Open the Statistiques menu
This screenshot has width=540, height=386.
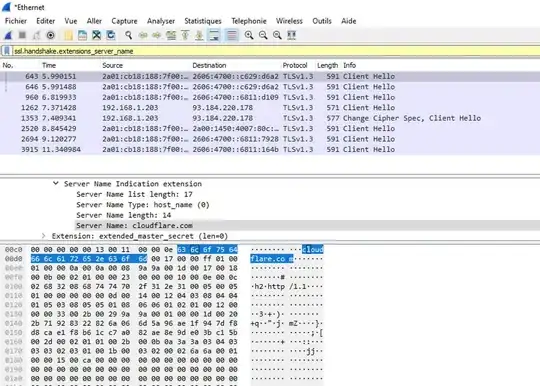[203, 21]
